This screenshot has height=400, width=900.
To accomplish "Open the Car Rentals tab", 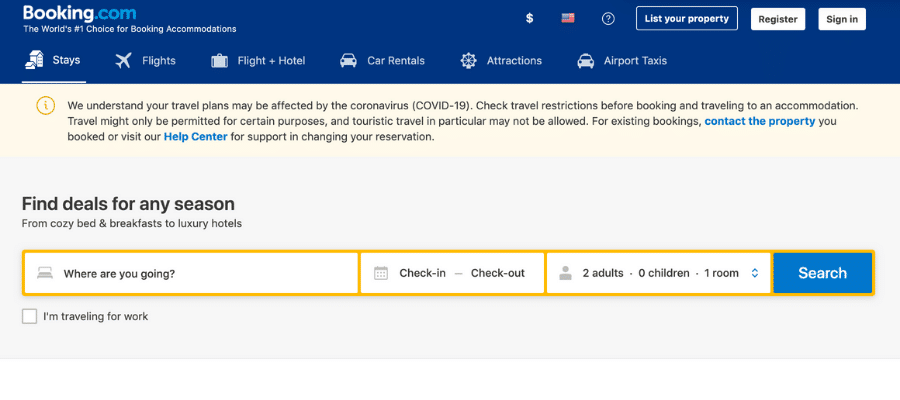I will [x=382, y=61].
